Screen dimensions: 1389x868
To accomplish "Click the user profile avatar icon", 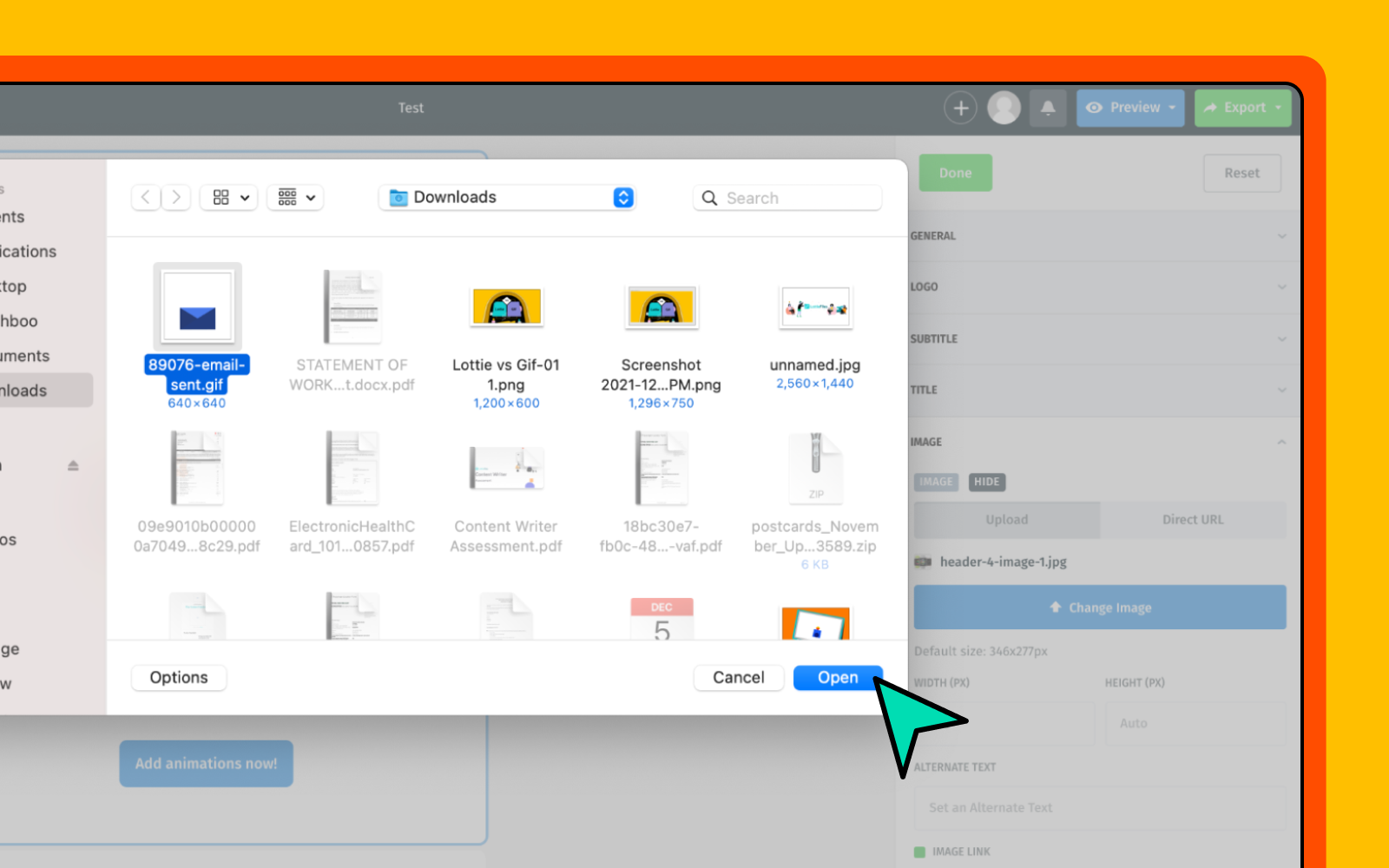I will [x=1004, y=108].
